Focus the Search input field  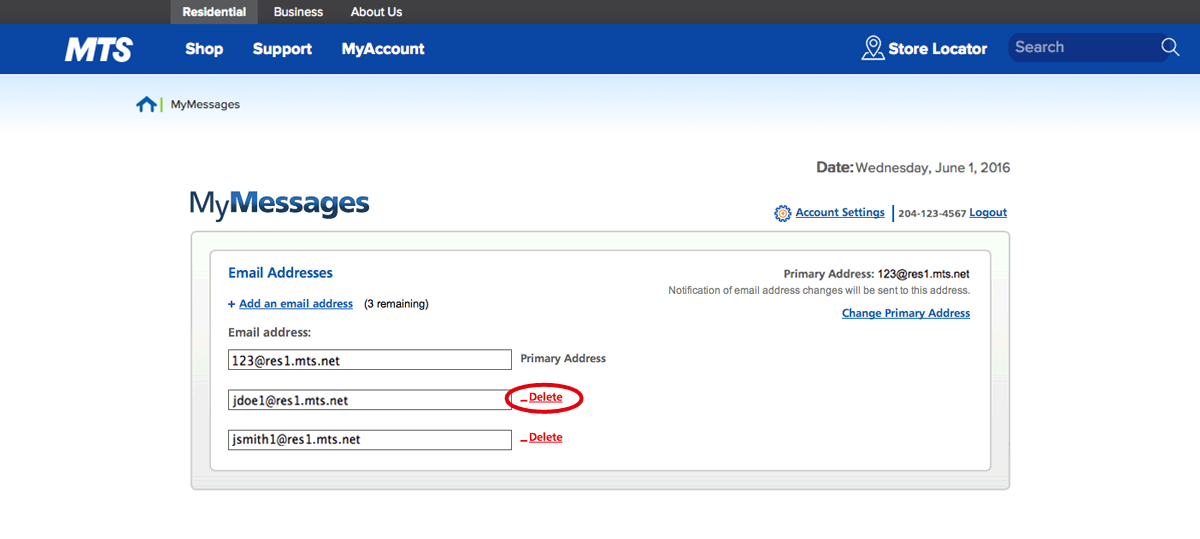coord(1084,47)
